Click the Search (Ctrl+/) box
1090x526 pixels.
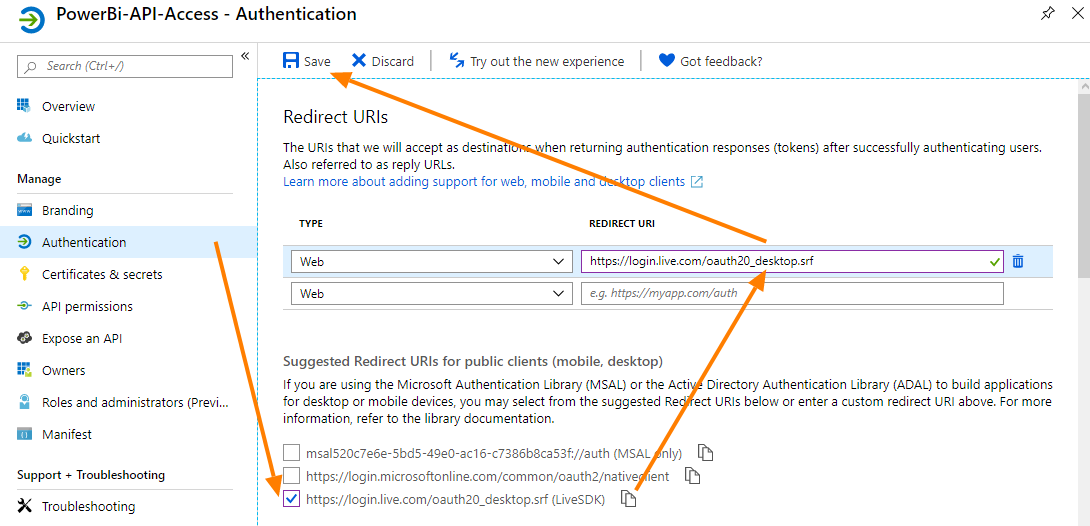pyautogui.click(x=125, y=66)
